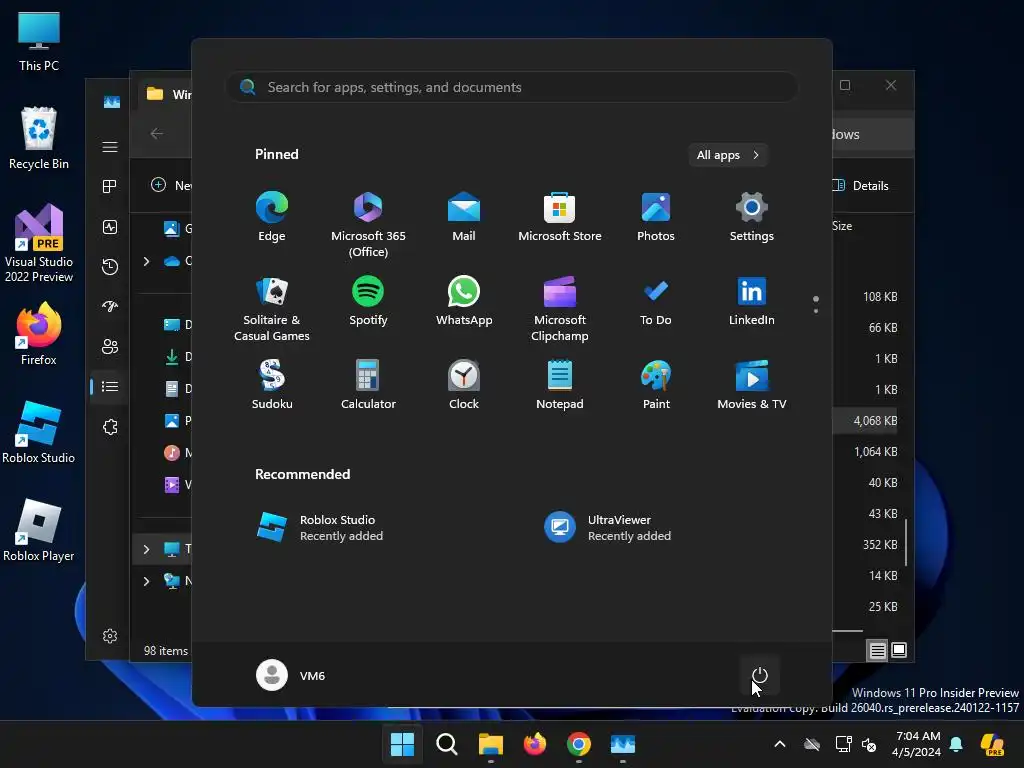This screenshot has width=1024, height=768.
Task: Open Task Manager Services tab
Action: coord(110,427)
